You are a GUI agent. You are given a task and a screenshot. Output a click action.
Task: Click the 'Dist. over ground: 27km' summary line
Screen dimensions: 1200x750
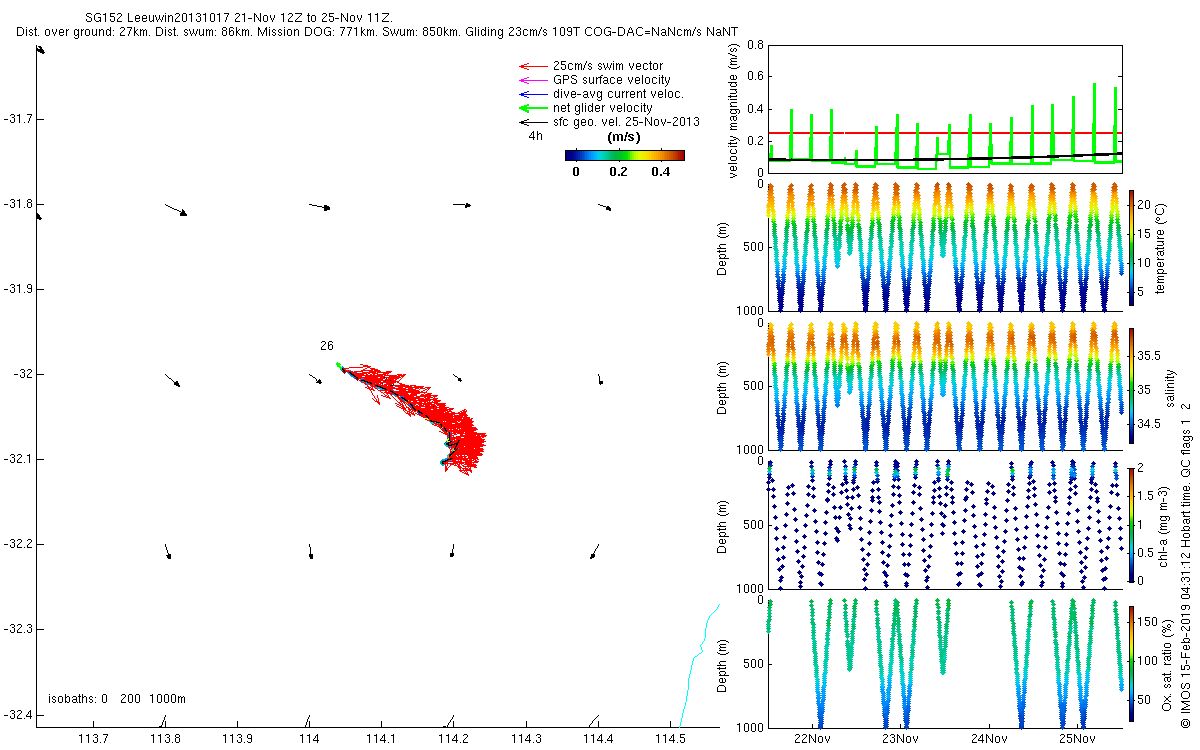(377, 33)
